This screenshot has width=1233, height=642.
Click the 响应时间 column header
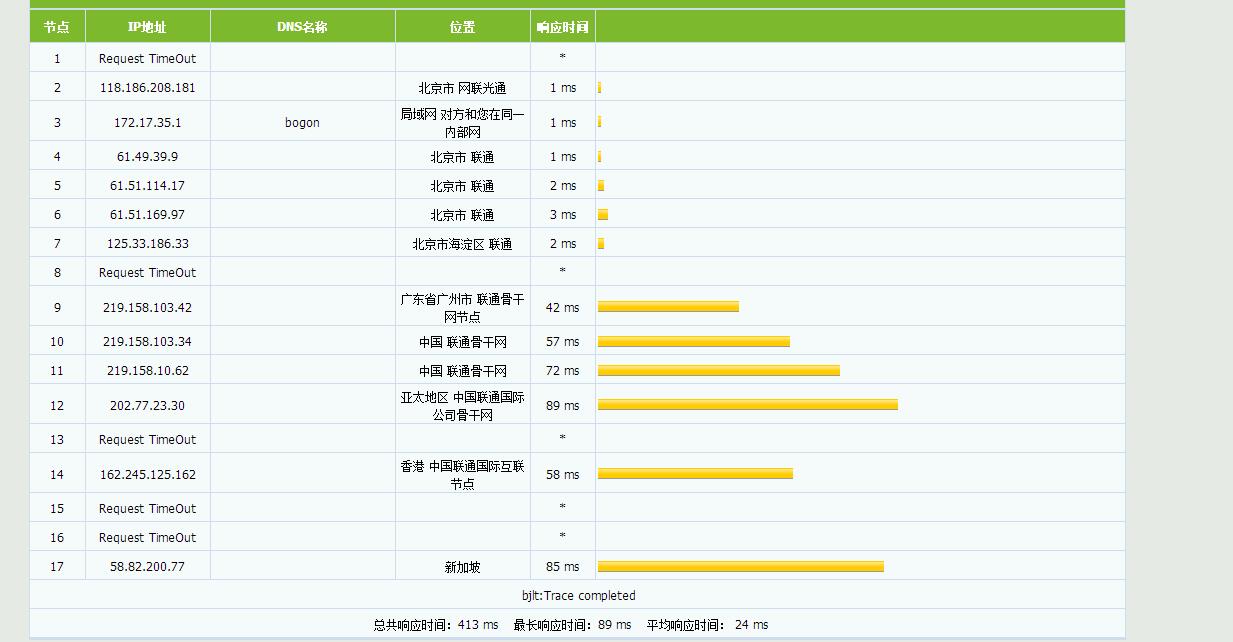click(563, 27)
